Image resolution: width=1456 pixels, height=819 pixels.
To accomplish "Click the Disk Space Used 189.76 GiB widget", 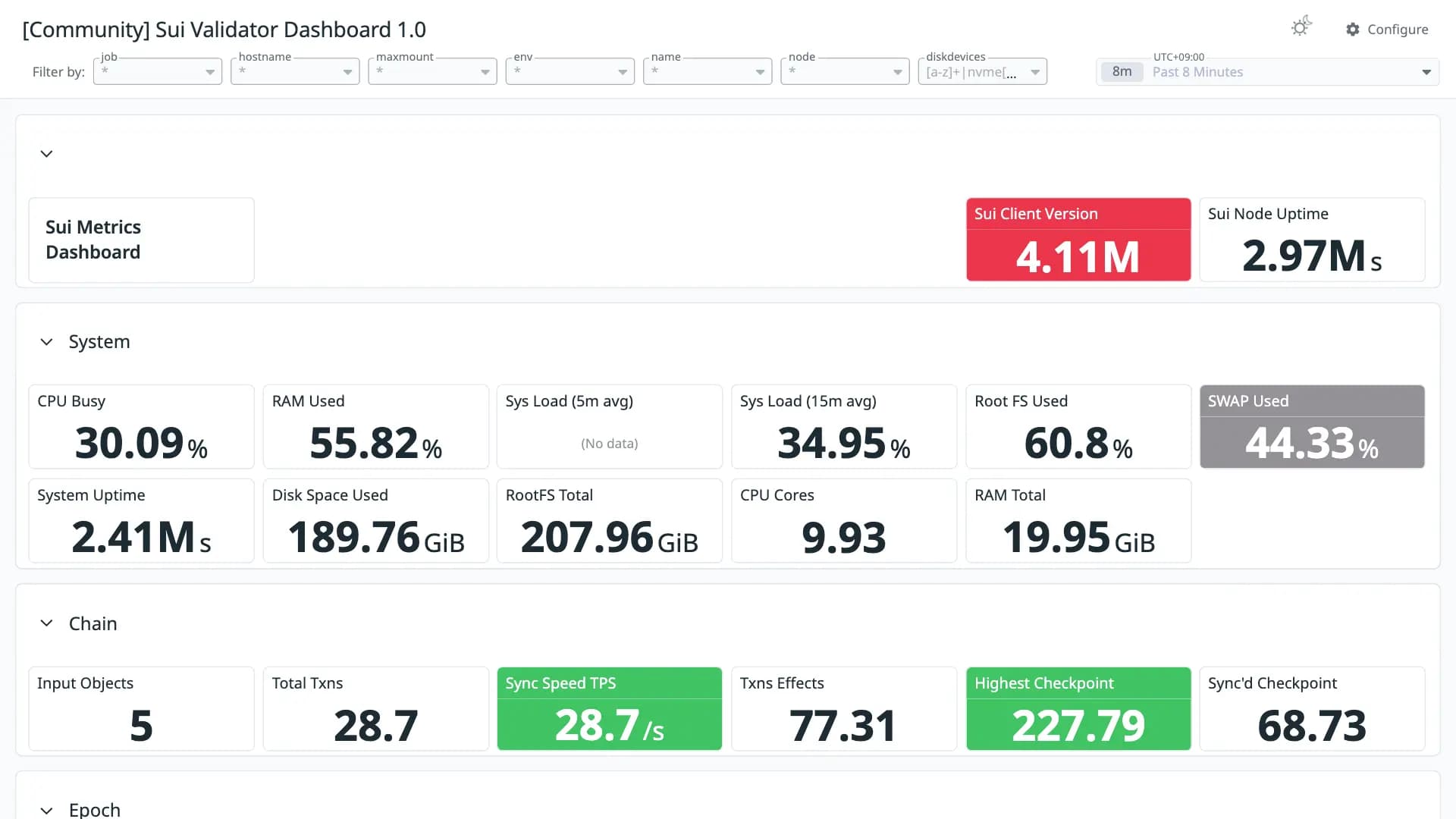I will coord(376,521).
